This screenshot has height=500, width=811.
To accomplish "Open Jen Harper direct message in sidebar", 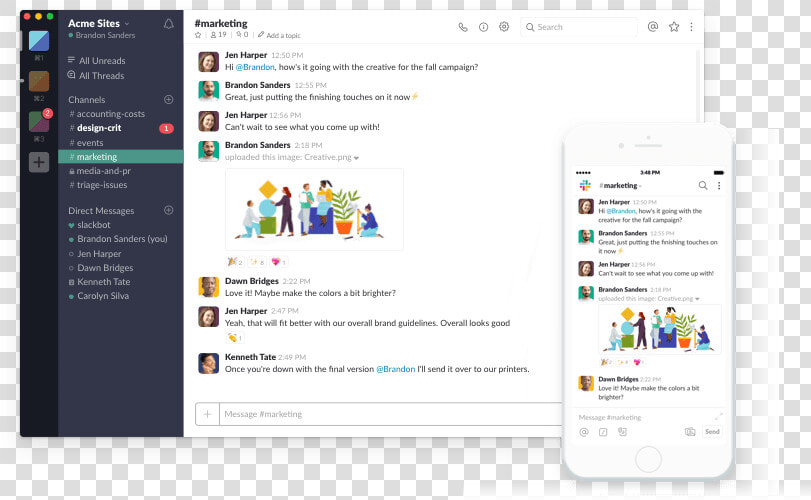I will [x=95, y=254].
